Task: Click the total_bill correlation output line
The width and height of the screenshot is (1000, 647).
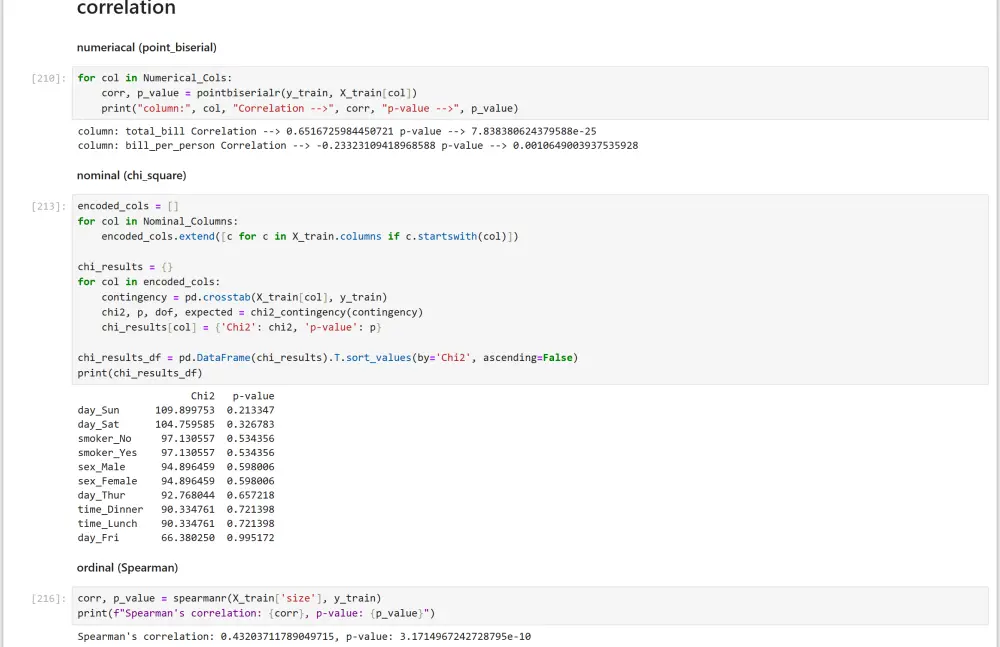Action: point(337,131)
